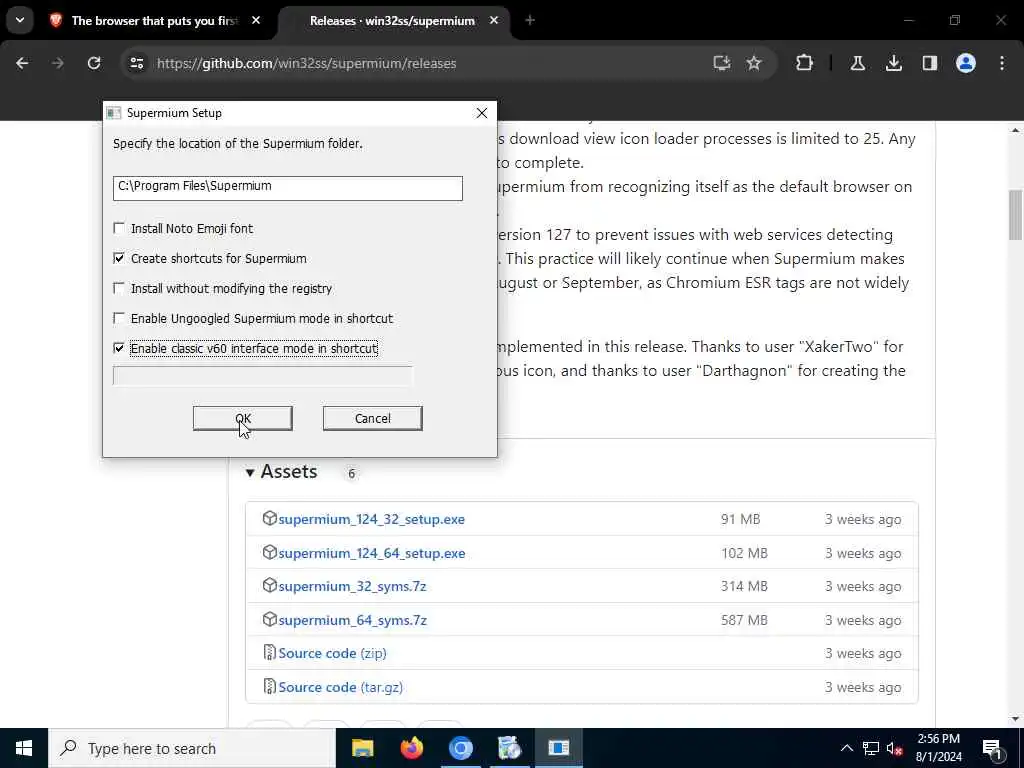Screen dimensions: 1024x768
Task: Uncheck classic v60 interface mode option
Action: tap(119, 348)
